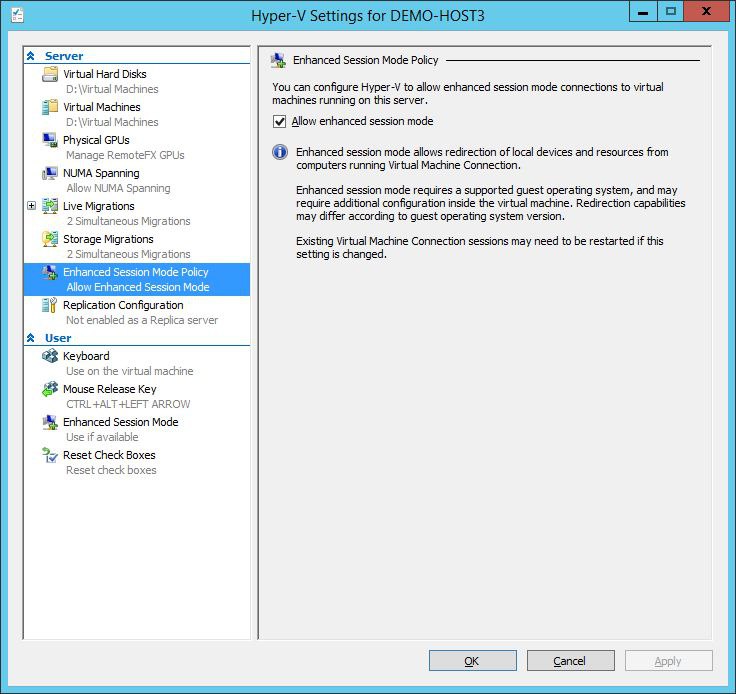Click 'Allow NUMA Spanning' subtext
This screenshot has height=694, width=736.
[x=118, y=188]
